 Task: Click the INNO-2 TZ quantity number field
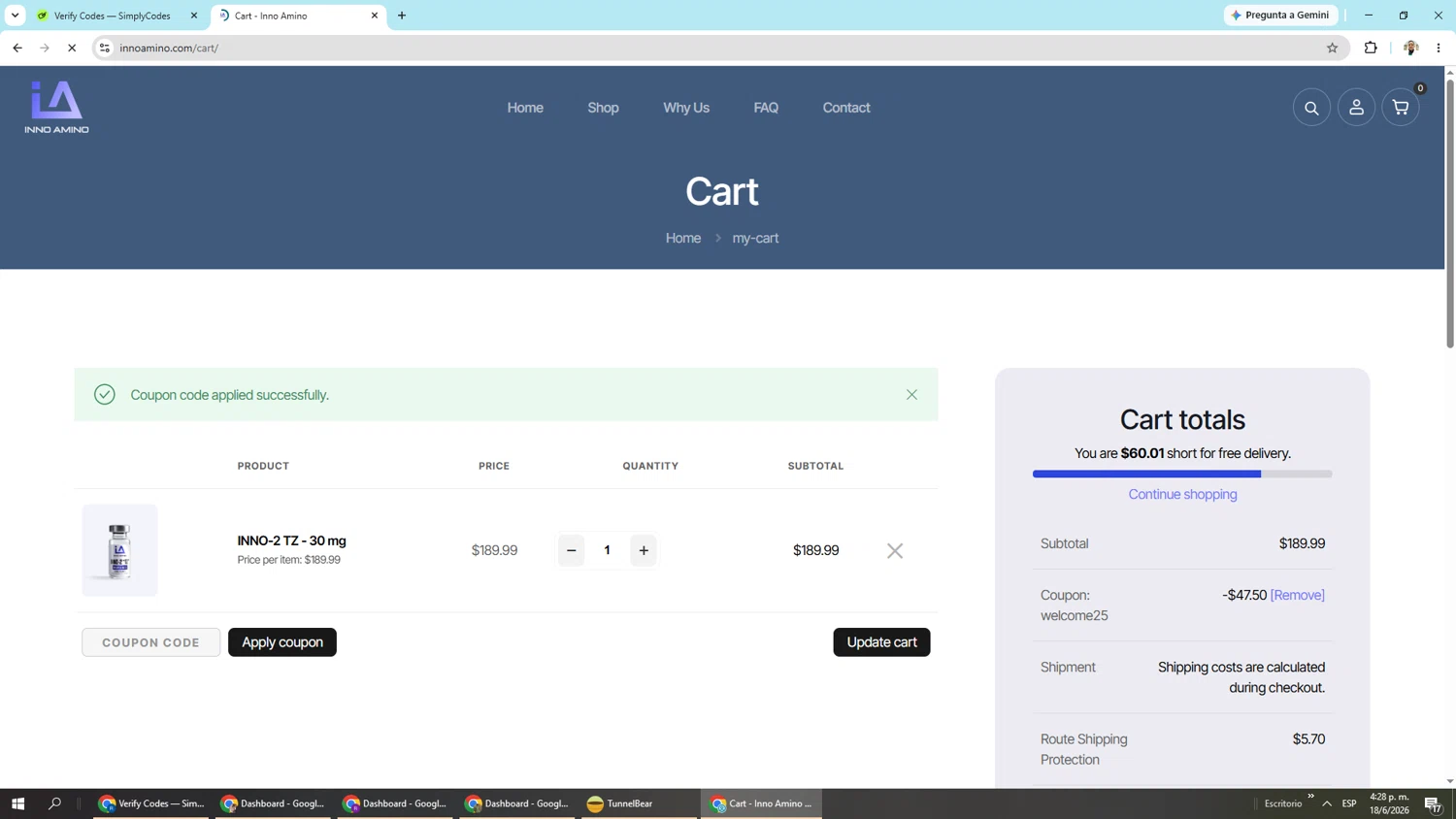(608, 550)
